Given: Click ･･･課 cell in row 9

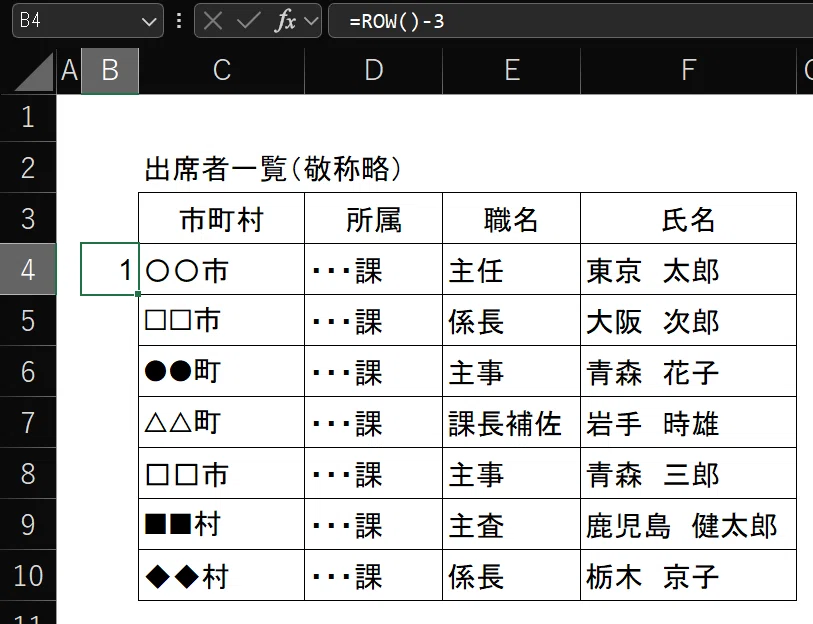Looking at the screenshot, I should 373,524.
